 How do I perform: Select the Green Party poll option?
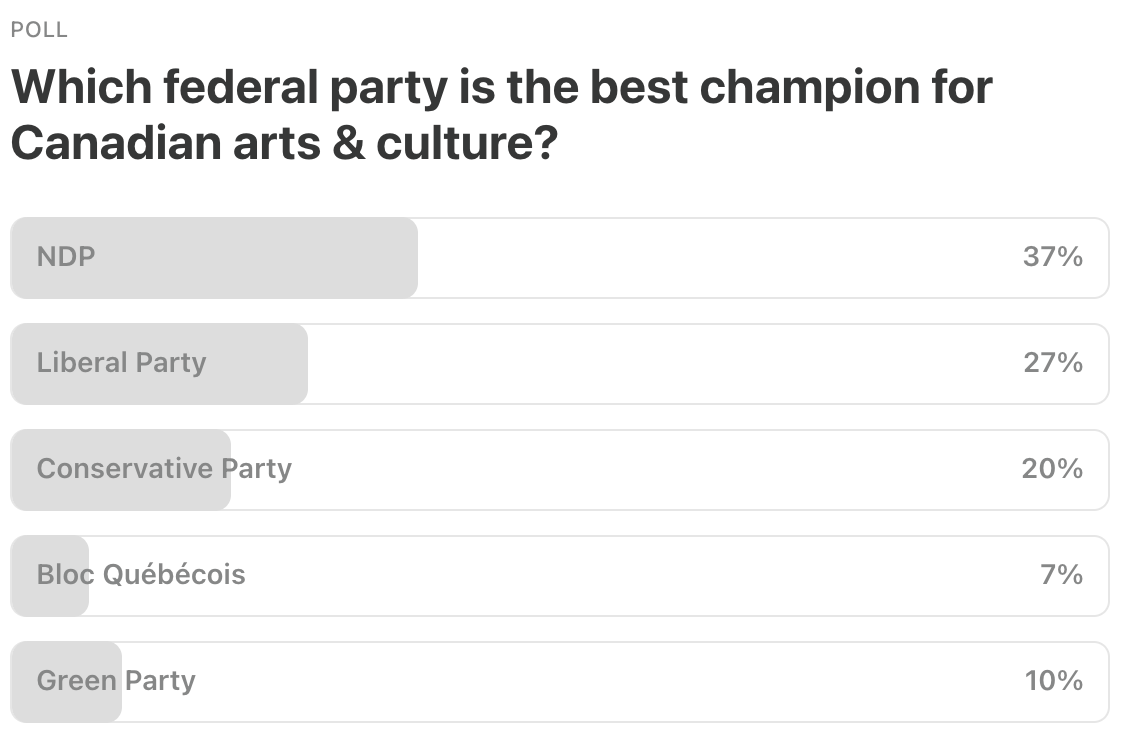pos(560,682)
